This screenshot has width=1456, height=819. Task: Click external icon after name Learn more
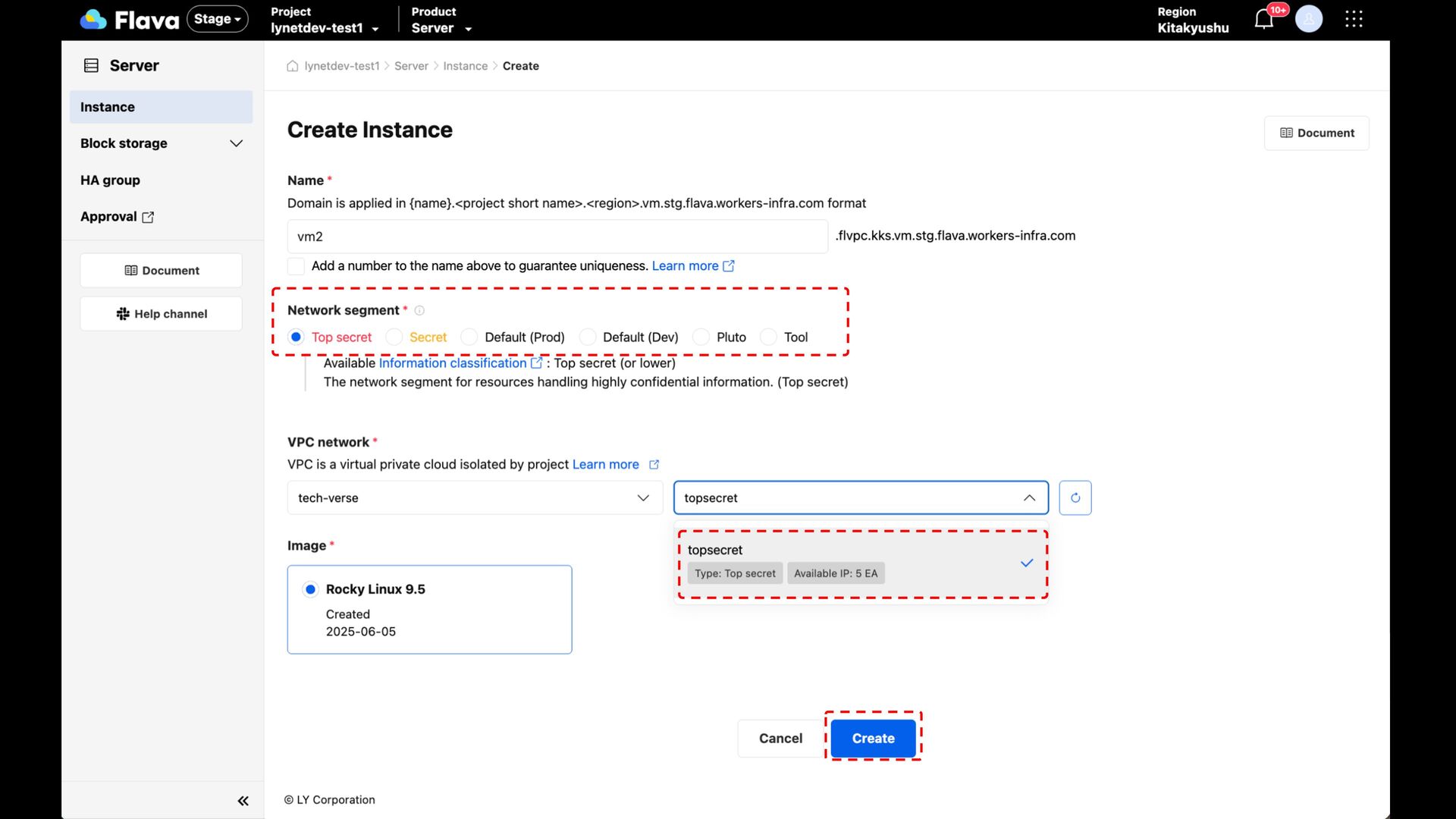tap(729, 266)
